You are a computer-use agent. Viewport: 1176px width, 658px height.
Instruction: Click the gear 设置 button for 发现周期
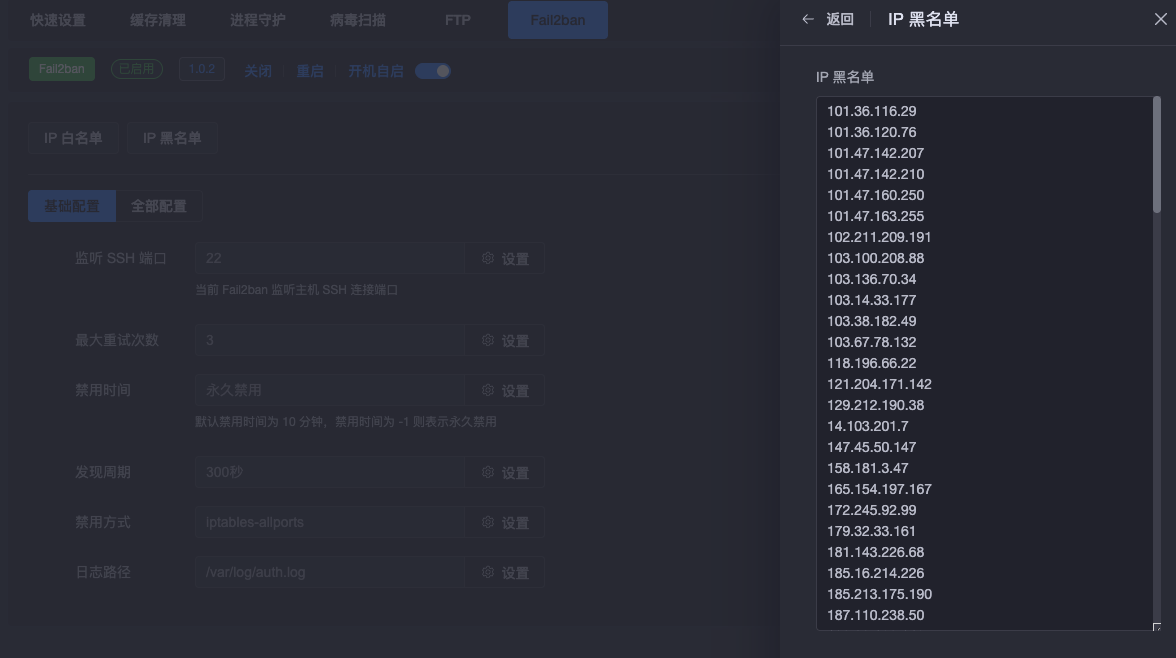[505, 472]
